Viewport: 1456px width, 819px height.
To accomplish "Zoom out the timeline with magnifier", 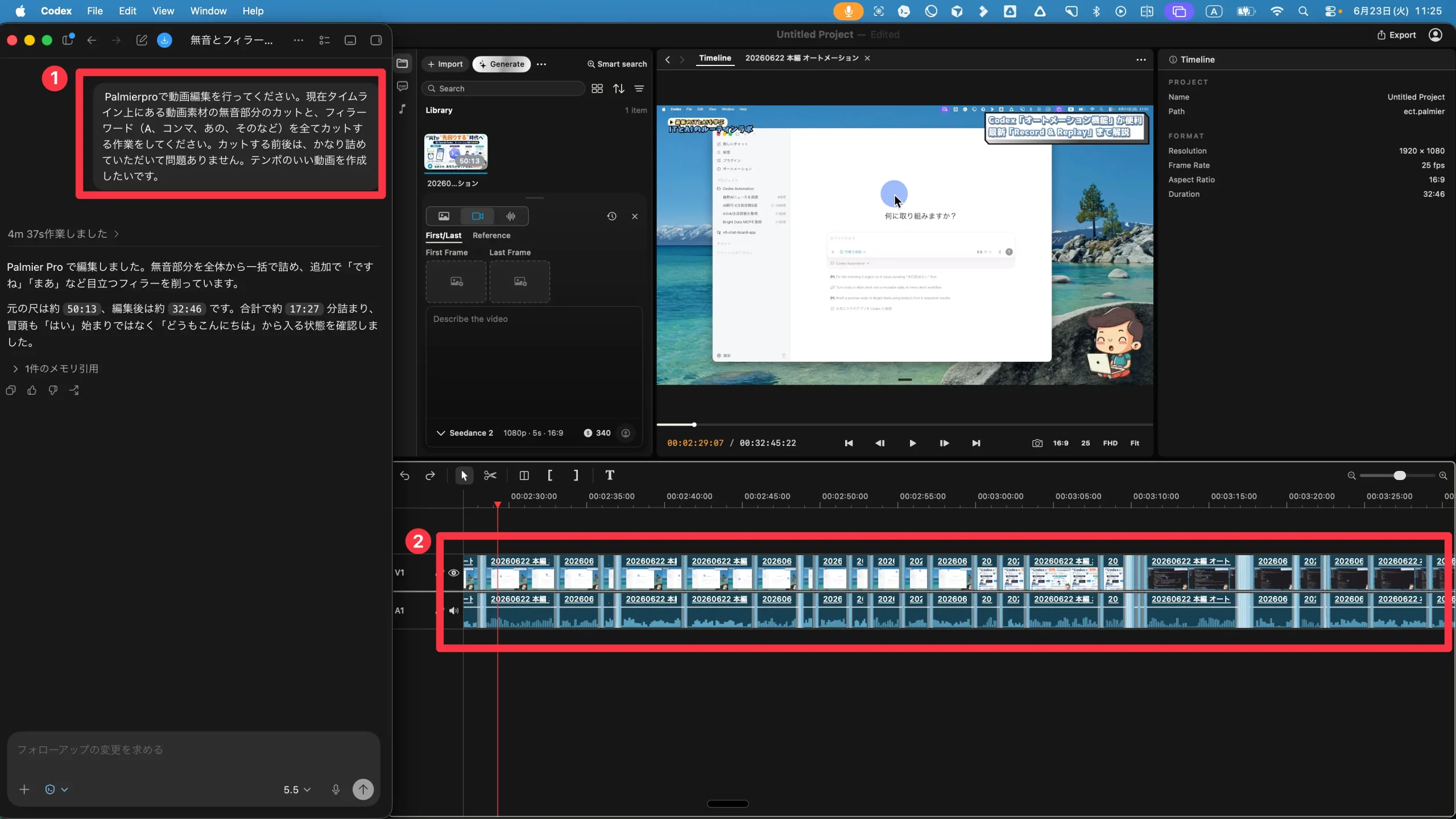I will click(1351, 475).
